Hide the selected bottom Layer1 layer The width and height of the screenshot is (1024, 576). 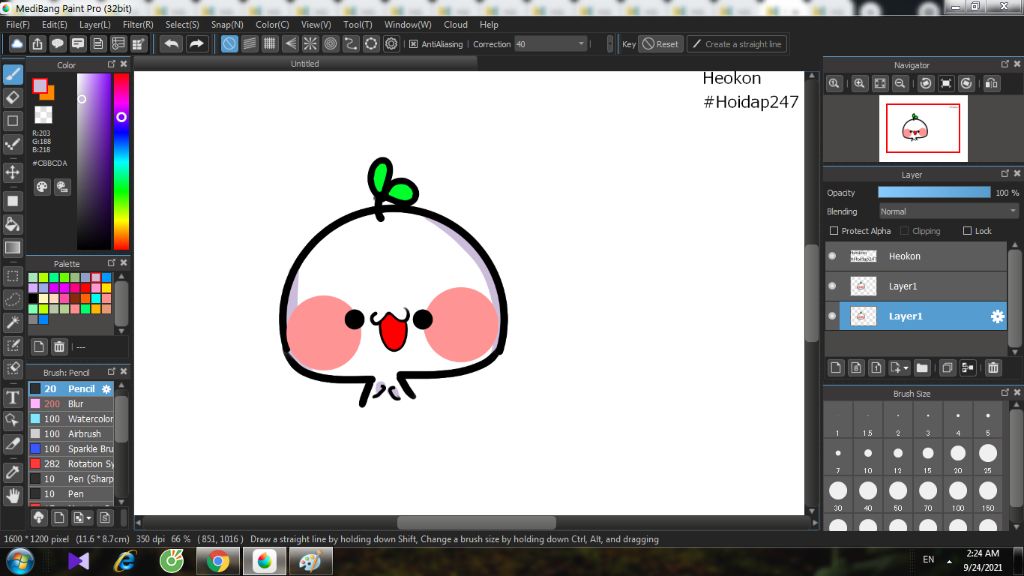[x=832, y=316]
